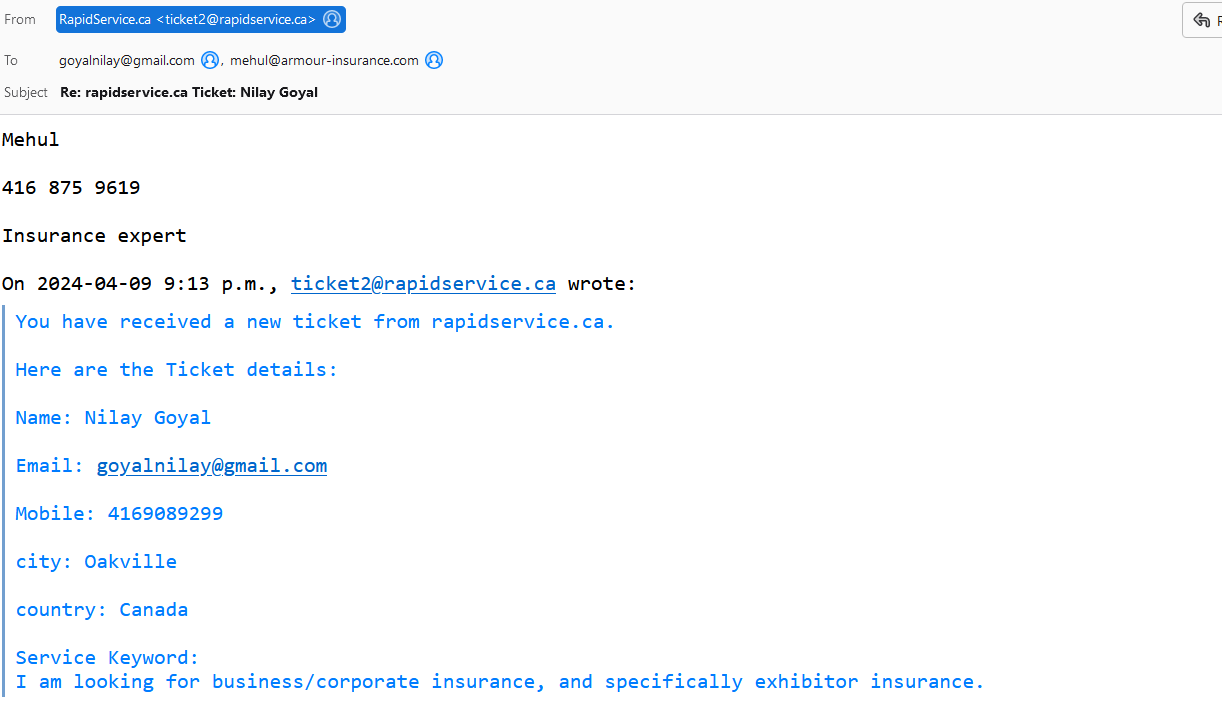This screenshot has width=1222, height=709.
Task: Click the From header label
Action: click(x=20, y=19)
